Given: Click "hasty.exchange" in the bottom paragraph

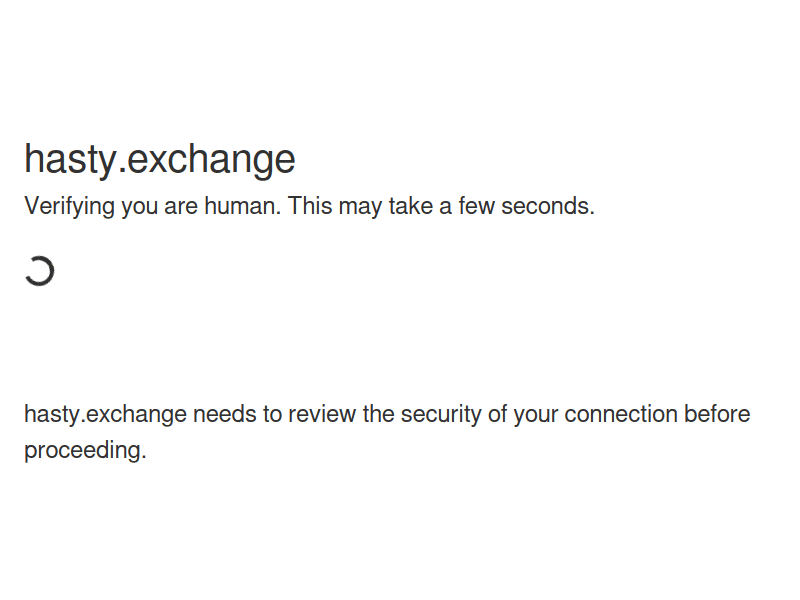Looking at the screenshot, I should (x=105, y=415).
